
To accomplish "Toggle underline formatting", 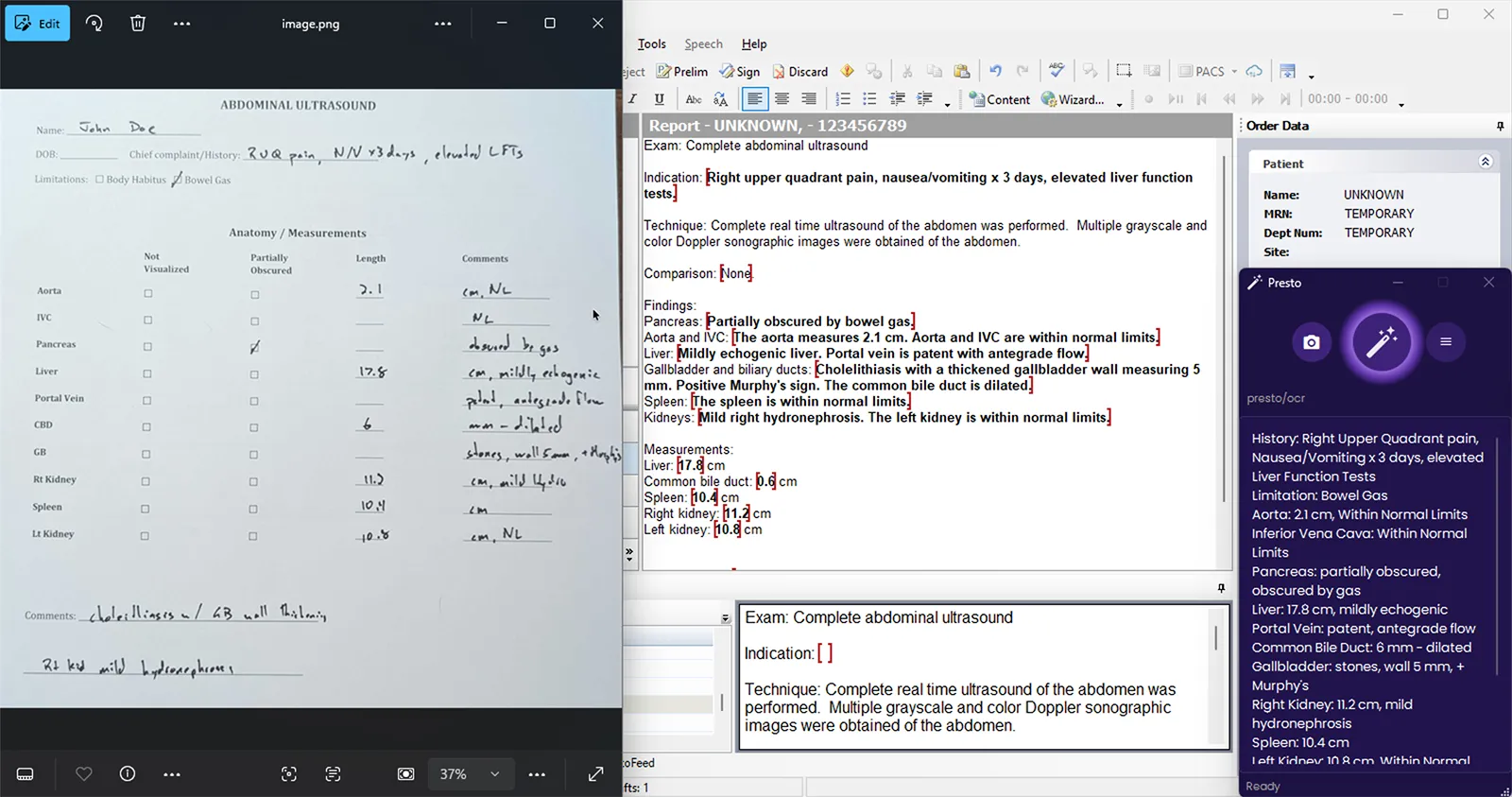I will 660,98.
